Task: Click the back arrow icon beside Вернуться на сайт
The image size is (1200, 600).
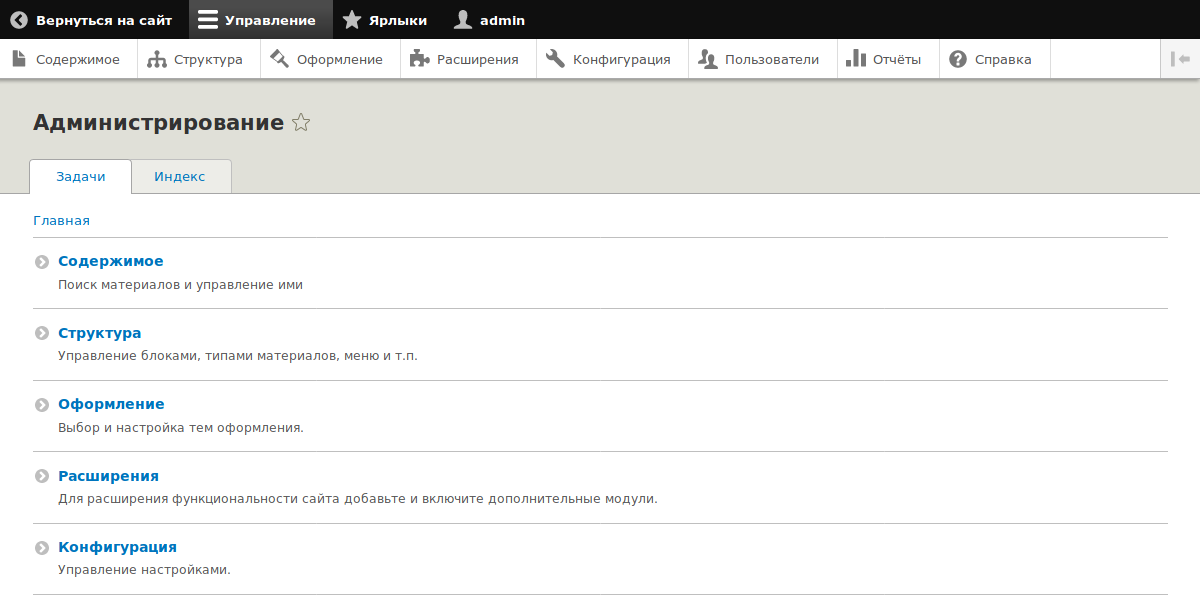Action: (19, 20)
